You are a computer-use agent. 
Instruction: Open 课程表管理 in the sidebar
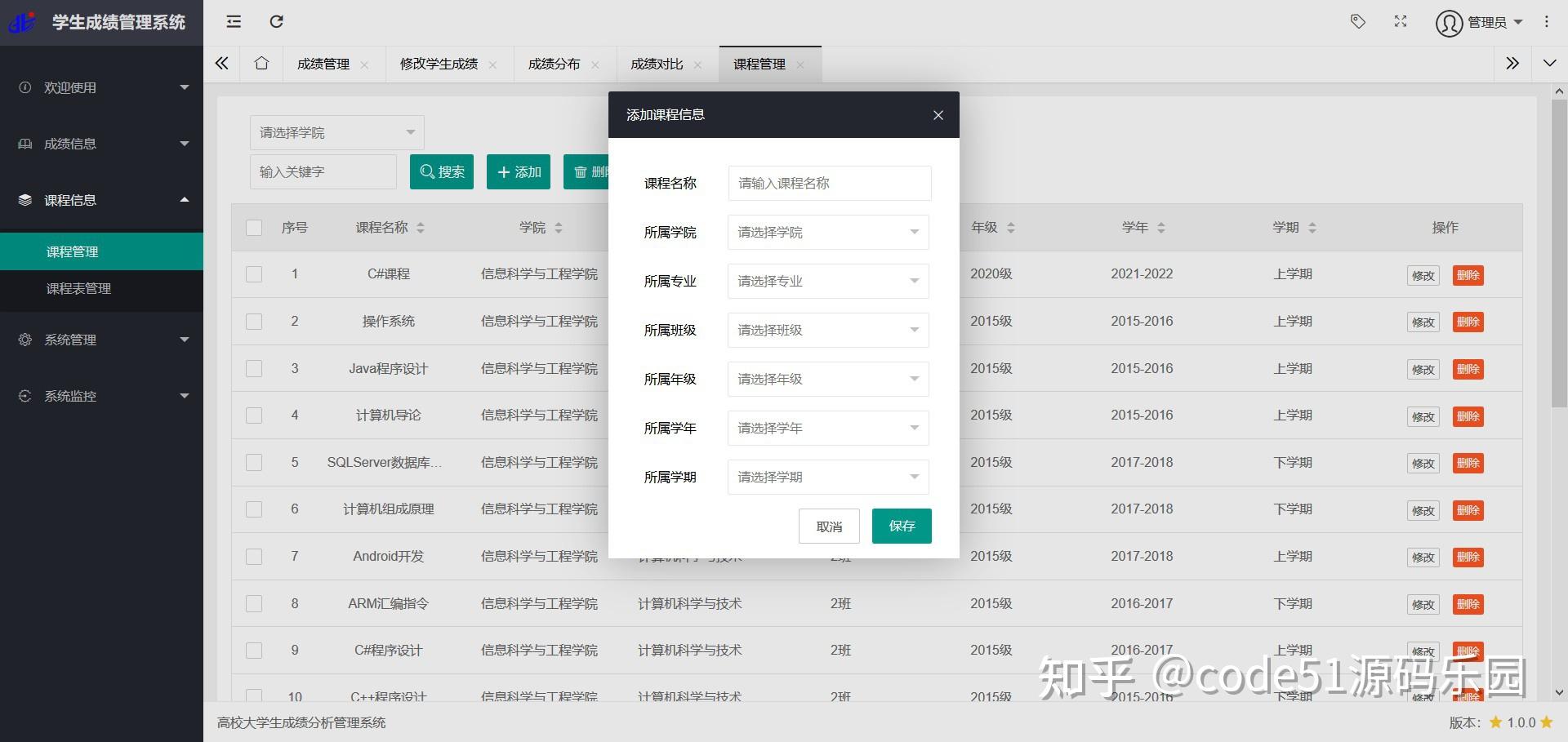(78, 288)
